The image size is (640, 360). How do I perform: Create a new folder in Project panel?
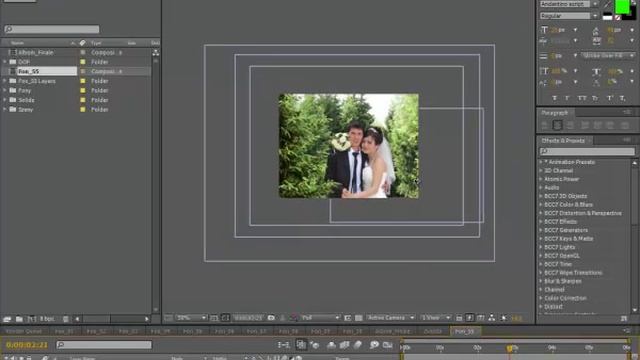(x=19, y=319)
